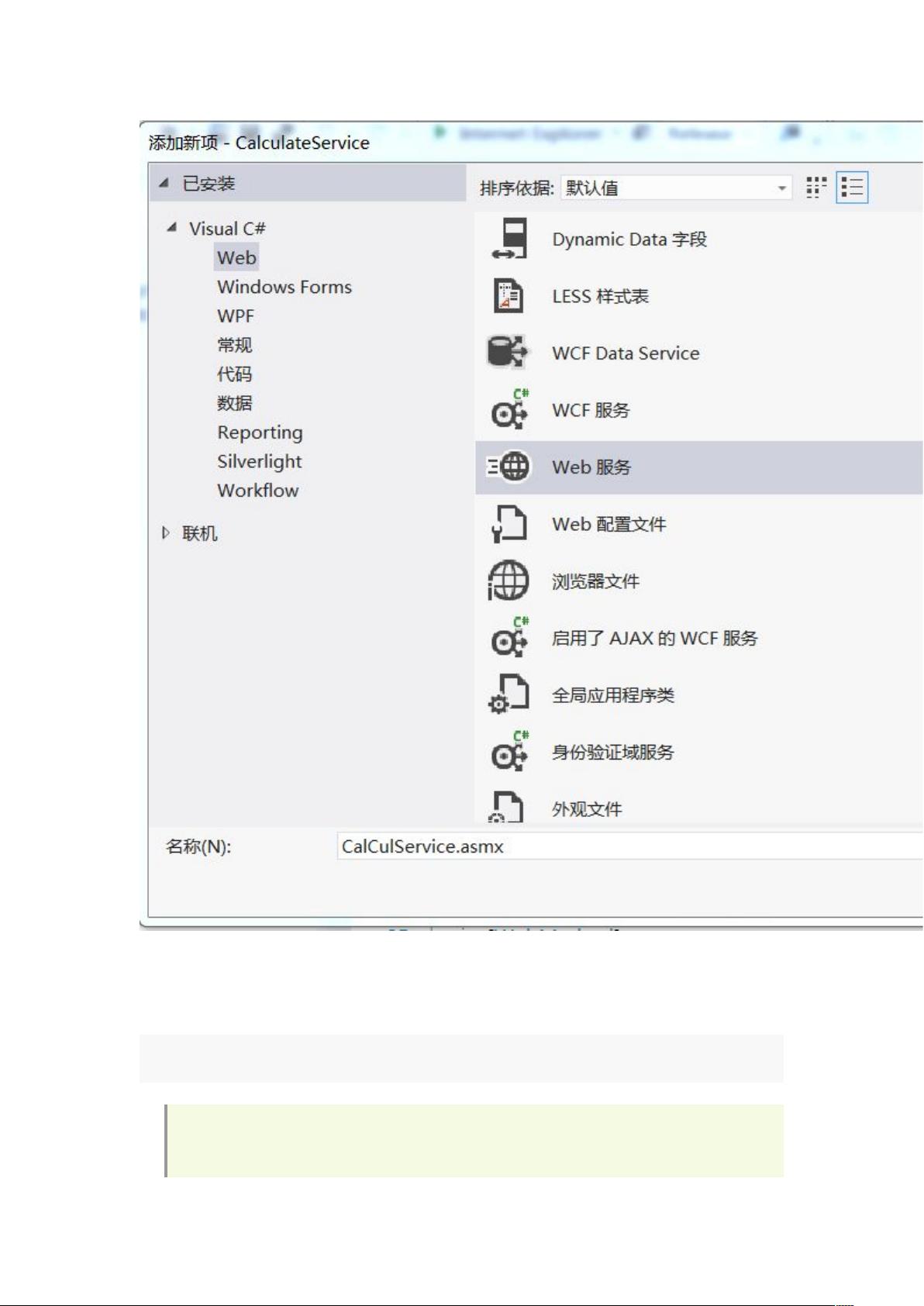924x1306 pixels.
Task: Select the Silverlight category
Action: [x=260, y=461]
